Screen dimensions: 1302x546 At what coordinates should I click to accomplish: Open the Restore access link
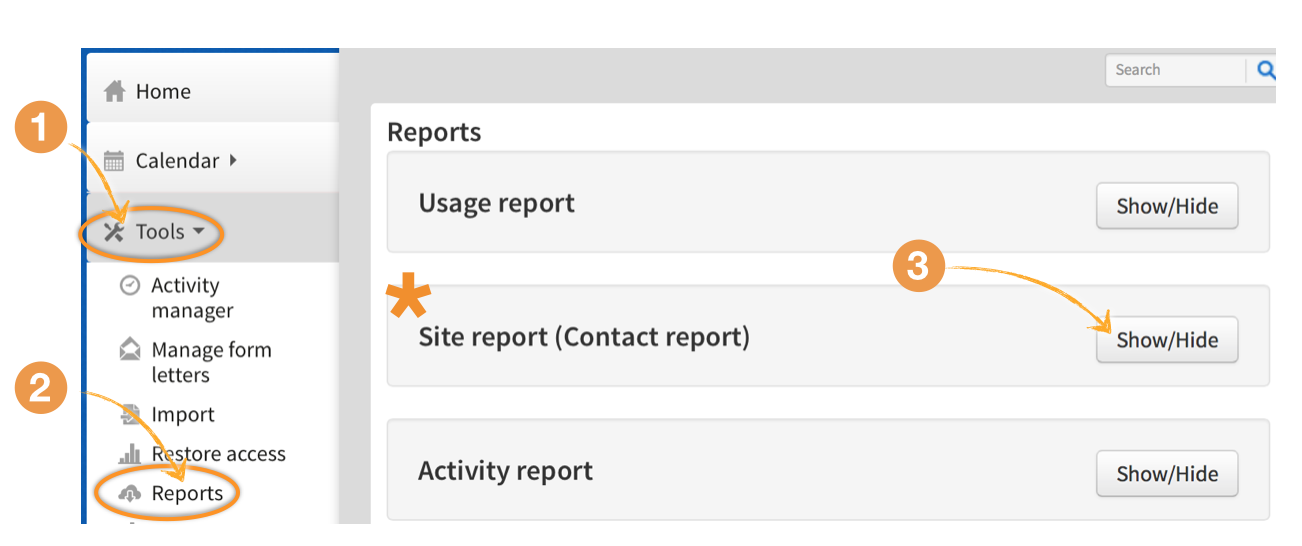tap(218, 454)
